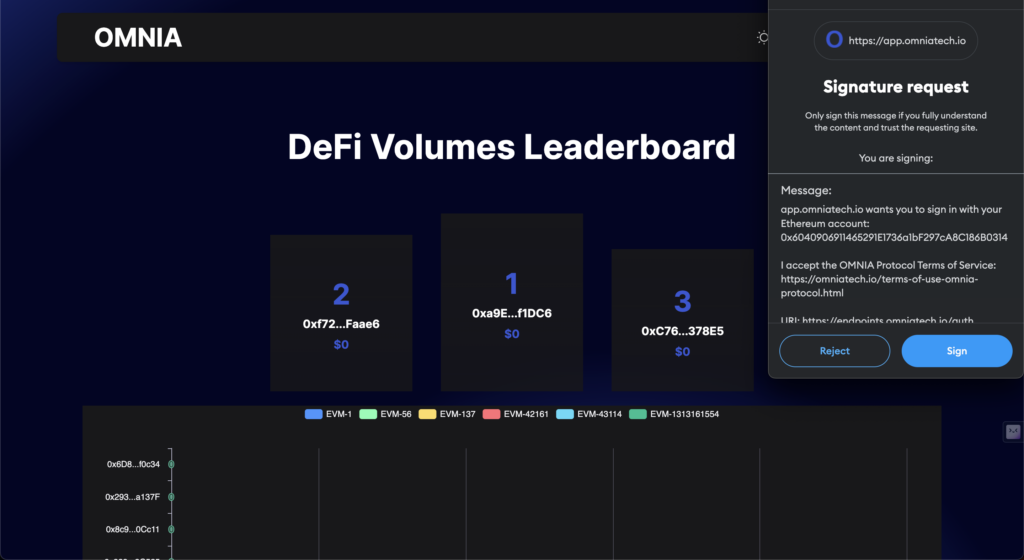Click the app.omniatech.io site badge

click(895, 40)
